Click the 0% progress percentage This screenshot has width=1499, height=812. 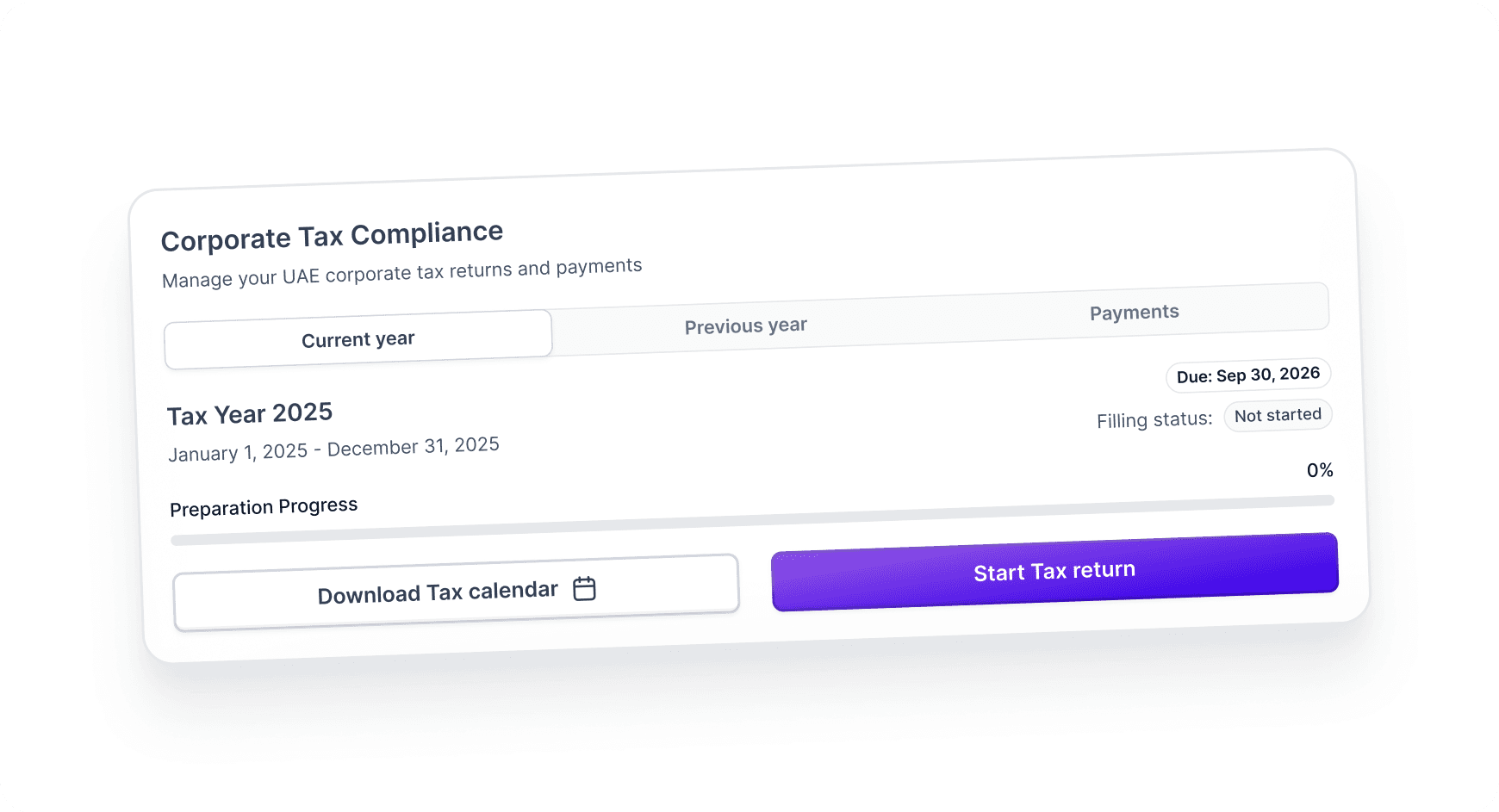(x=1320, y=470)
